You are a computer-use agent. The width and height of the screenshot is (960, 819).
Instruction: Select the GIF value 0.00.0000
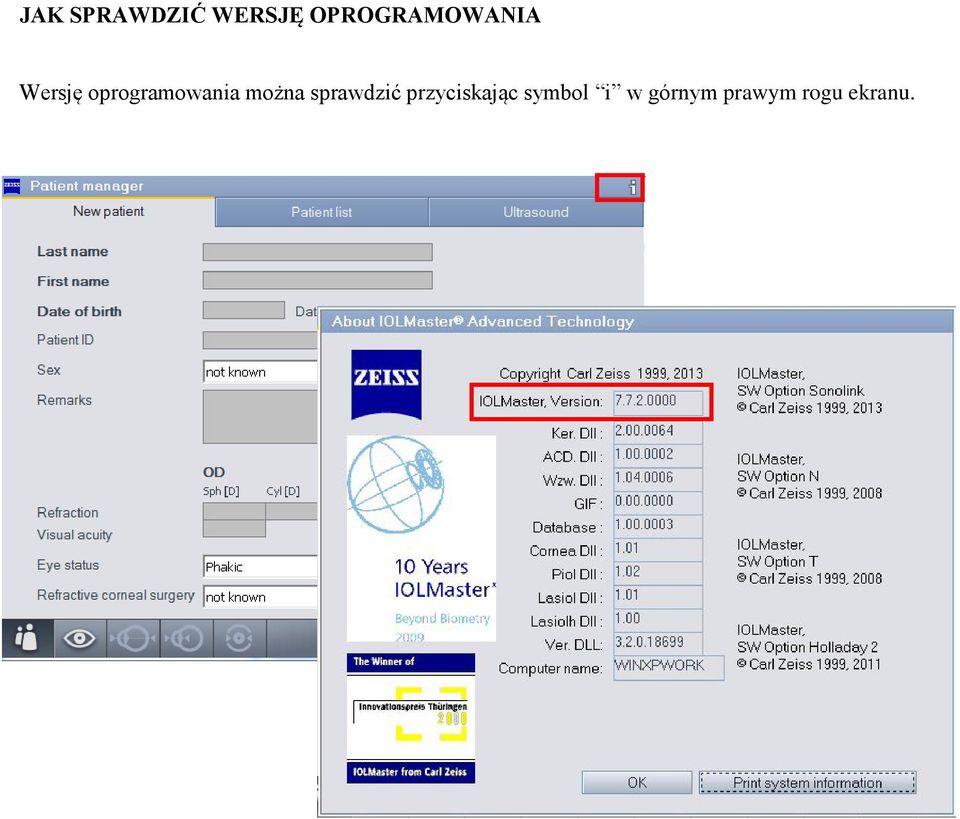coord(658,501)
